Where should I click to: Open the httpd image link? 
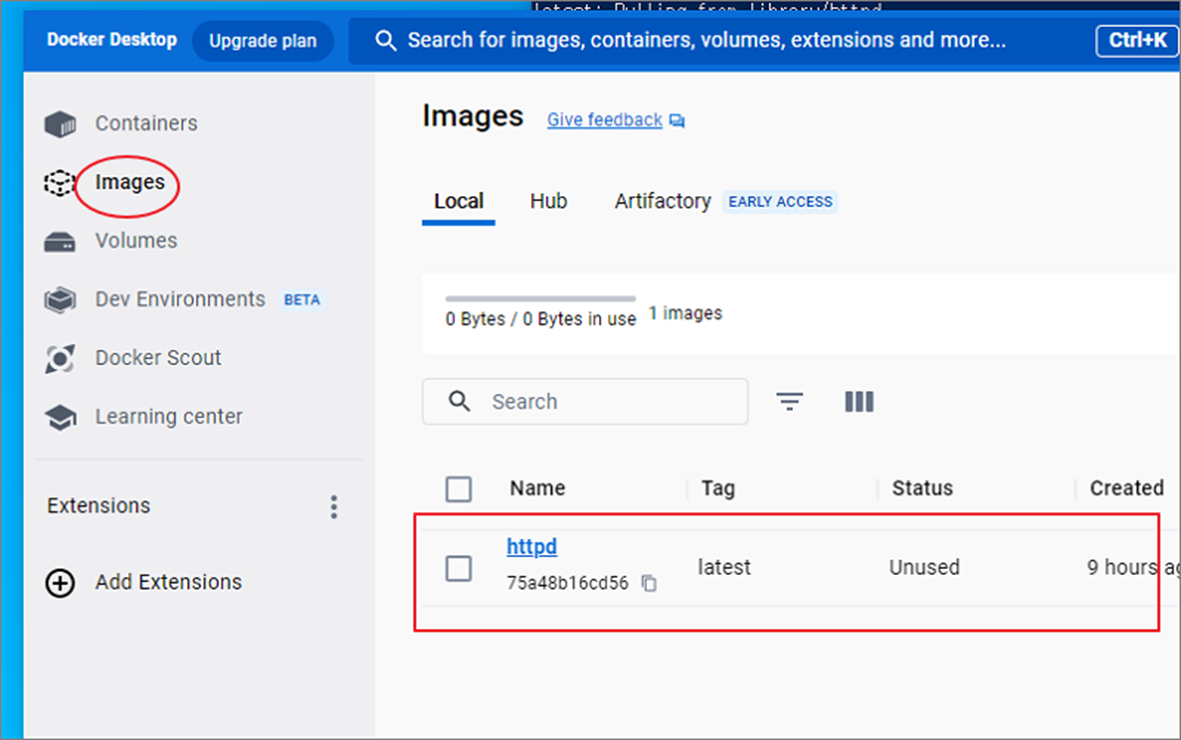tap(532, 546)
